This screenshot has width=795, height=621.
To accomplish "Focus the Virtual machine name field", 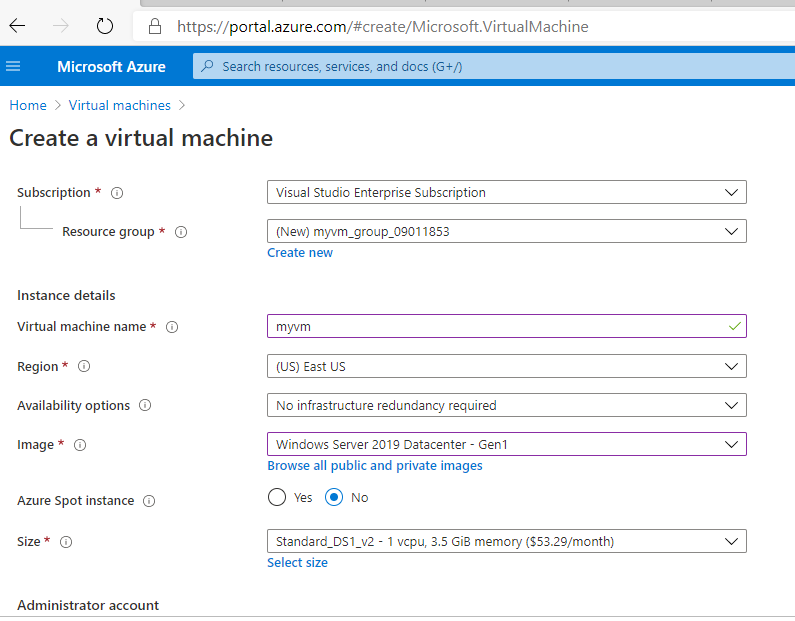I will click(507, 326).
